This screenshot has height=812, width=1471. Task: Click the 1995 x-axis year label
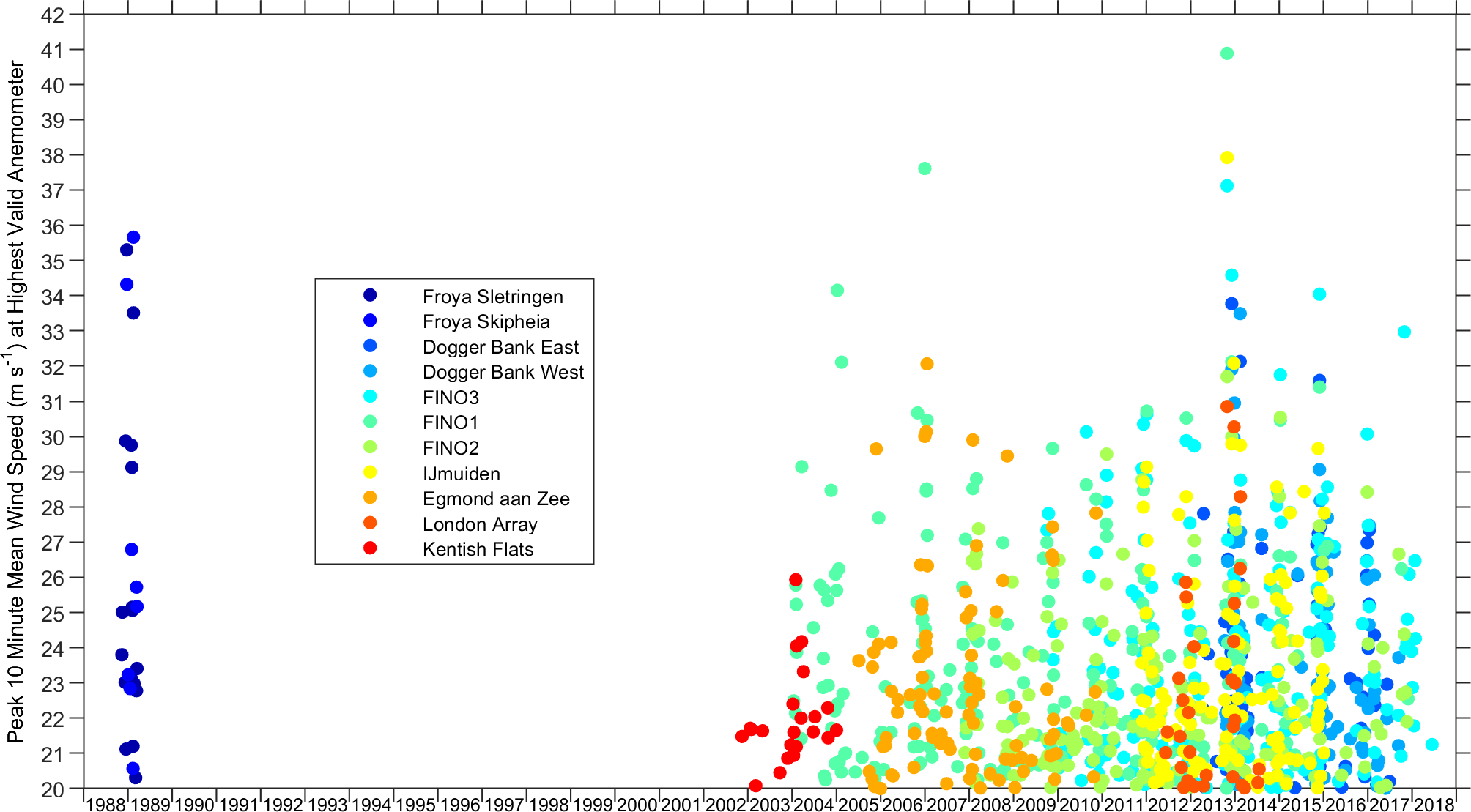(415, 805)
